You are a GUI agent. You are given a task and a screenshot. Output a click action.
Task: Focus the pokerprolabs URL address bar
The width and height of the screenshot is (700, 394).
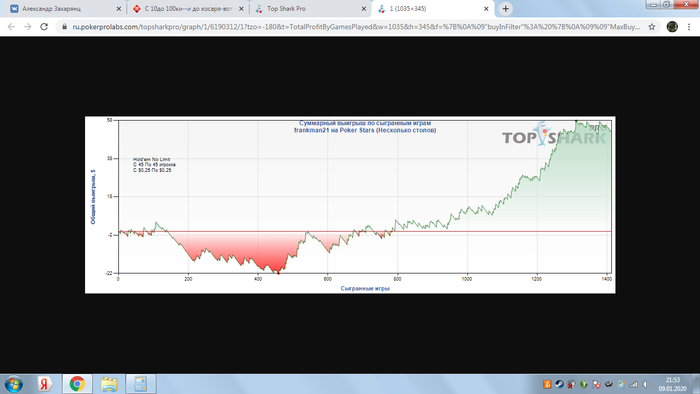tap(356, 27)
